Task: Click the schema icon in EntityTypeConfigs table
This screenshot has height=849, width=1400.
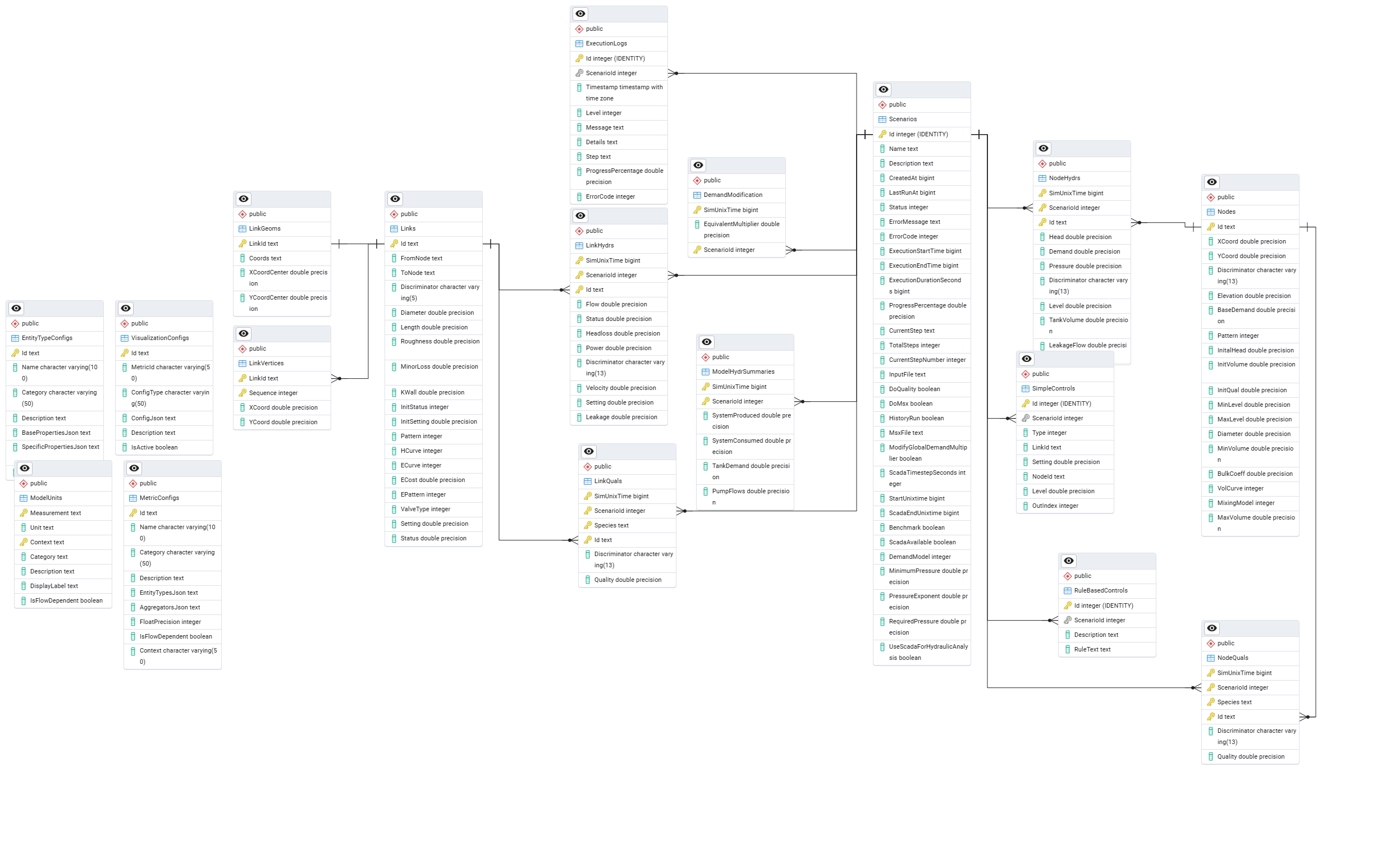Action: (15, 324)
